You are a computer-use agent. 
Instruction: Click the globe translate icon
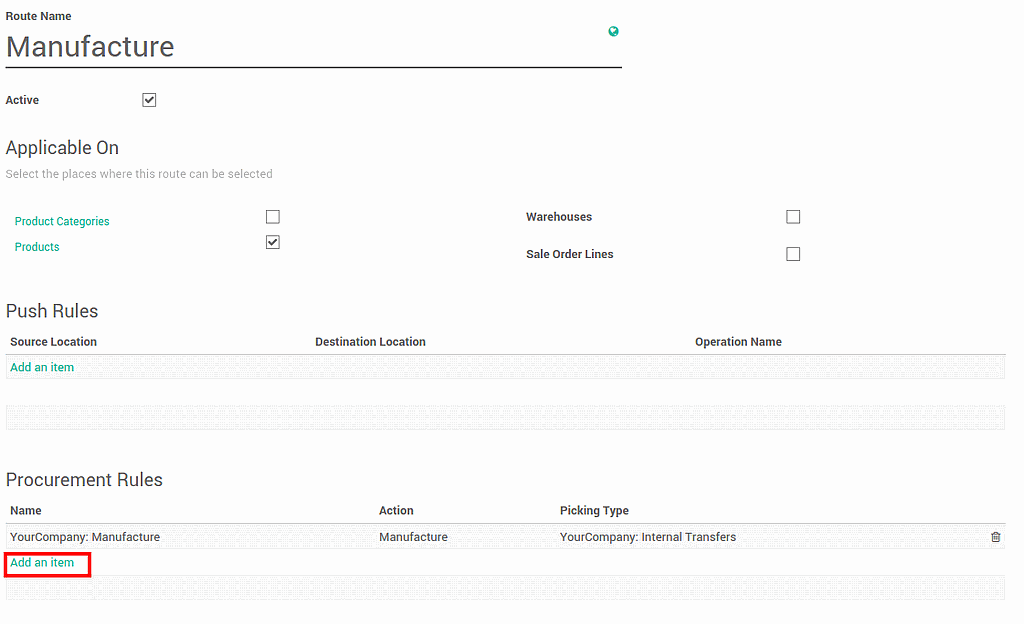[613, 32]
